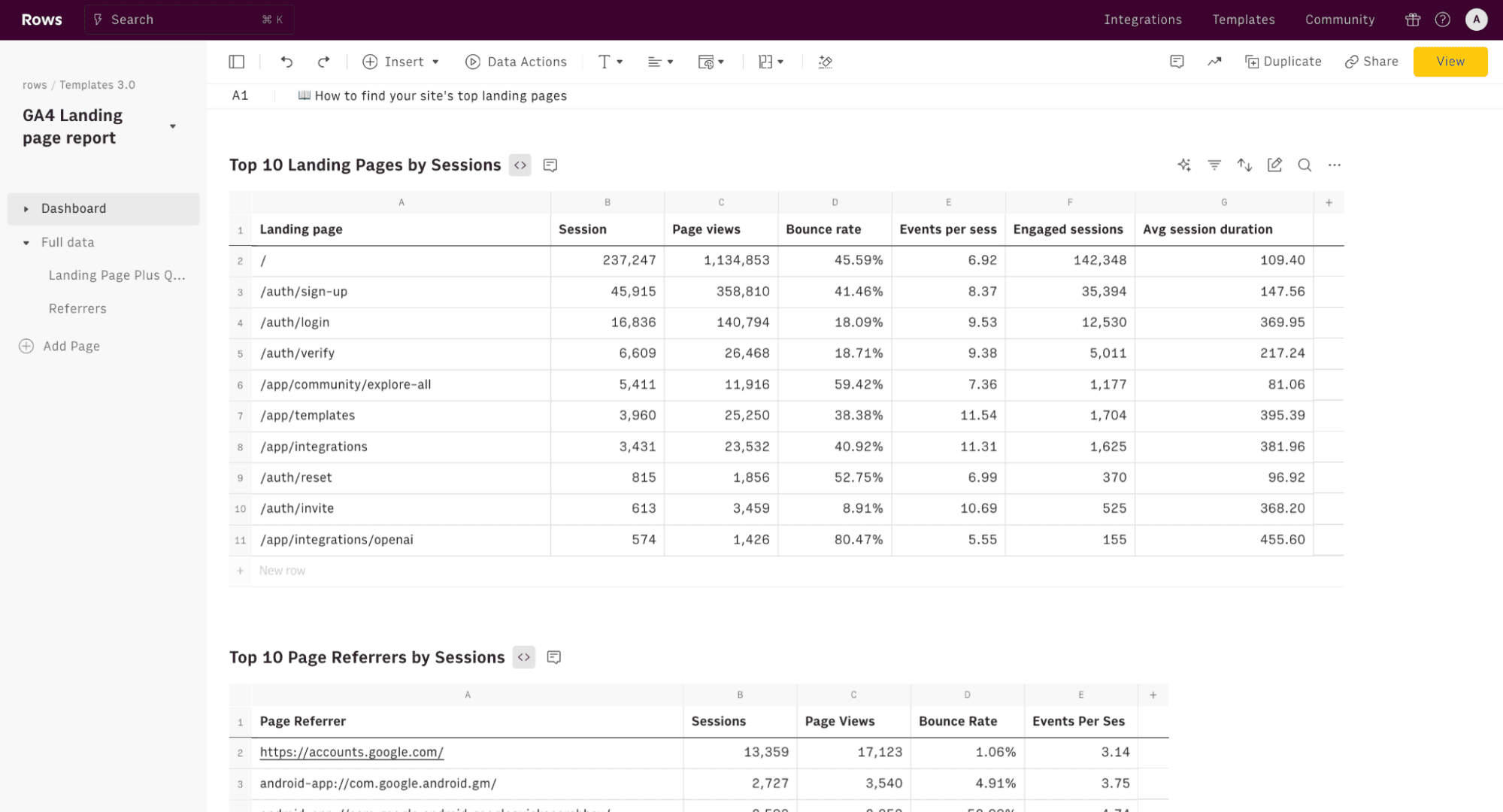Open Community in top navigation
Viewport: 1503px width, 812px height.
pyautogui.click(x=1339, y=20)
